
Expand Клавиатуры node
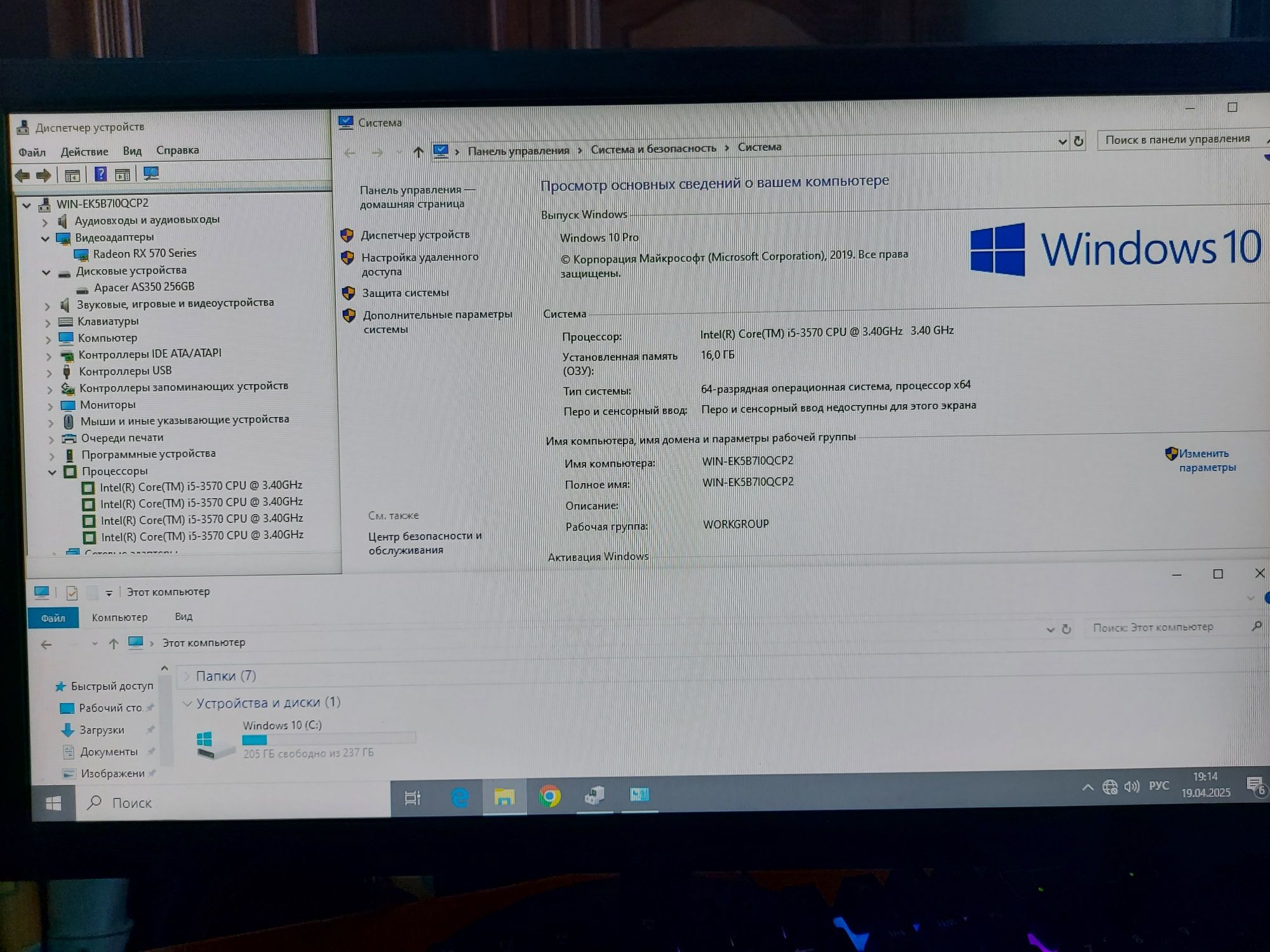click(48, 322)
